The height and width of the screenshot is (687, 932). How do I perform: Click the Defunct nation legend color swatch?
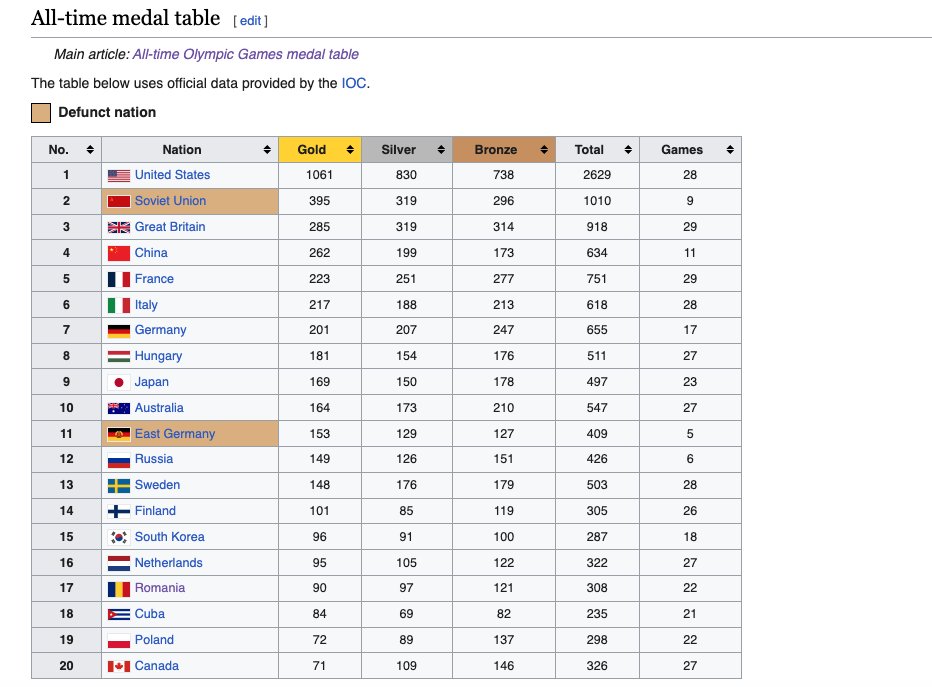(x=41, y=113)
